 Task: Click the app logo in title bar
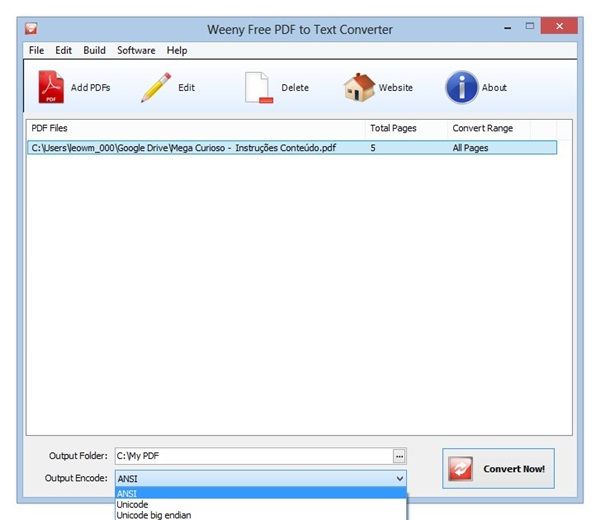click(31, 29)
